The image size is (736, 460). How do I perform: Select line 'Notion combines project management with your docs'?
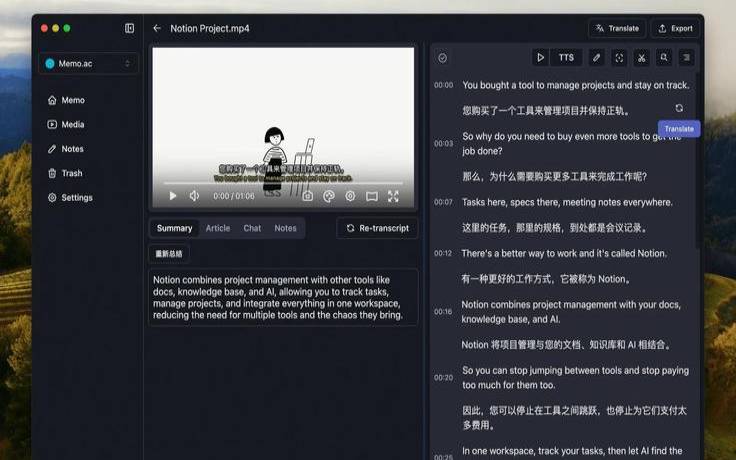click(571, 312)
